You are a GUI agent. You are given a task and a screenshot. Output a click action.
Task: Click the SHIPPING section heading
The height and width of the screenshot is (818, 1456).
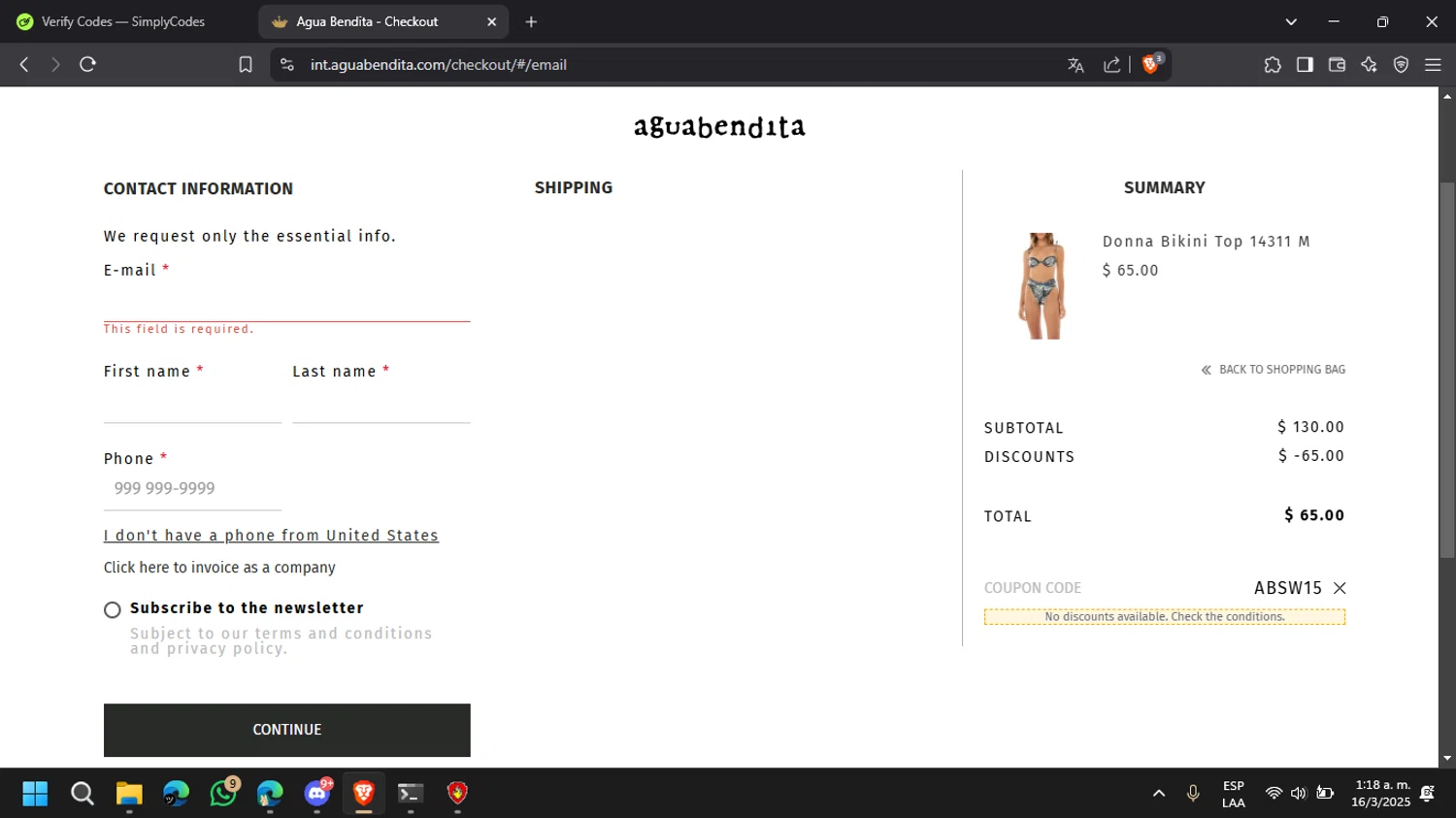[x=574, y=188]
